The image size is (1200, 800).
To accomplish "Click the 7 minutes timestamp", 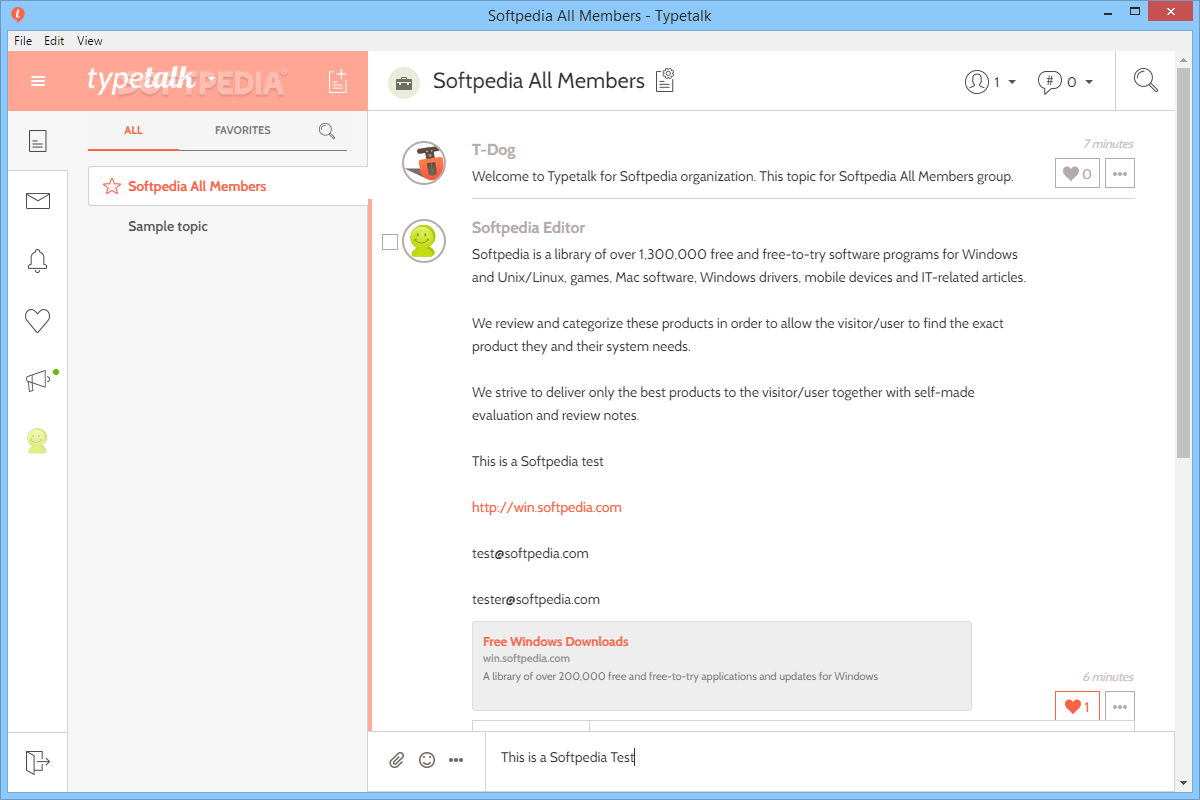I will click(x=1108, y=144).
